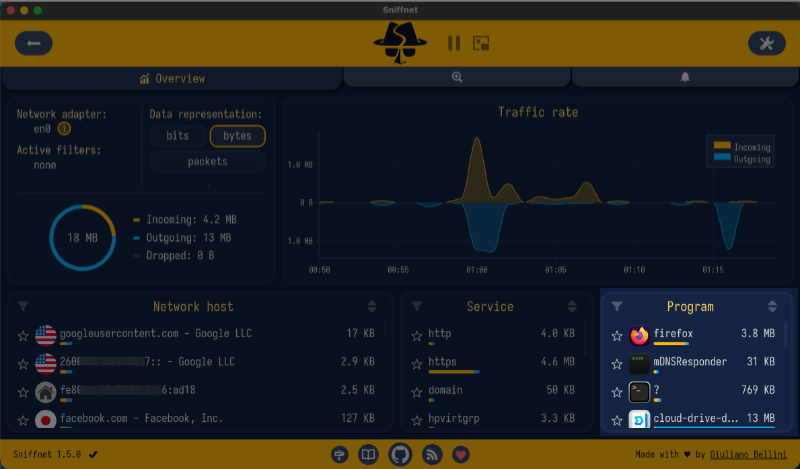Open the Notifications bell tab
The width and height of the screenshot is (800, 469).
[685, 77]
